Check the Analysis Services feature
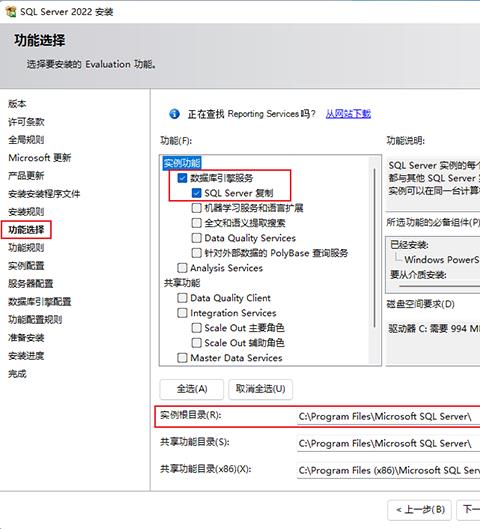The image size is (480, 529). [182, 268]
